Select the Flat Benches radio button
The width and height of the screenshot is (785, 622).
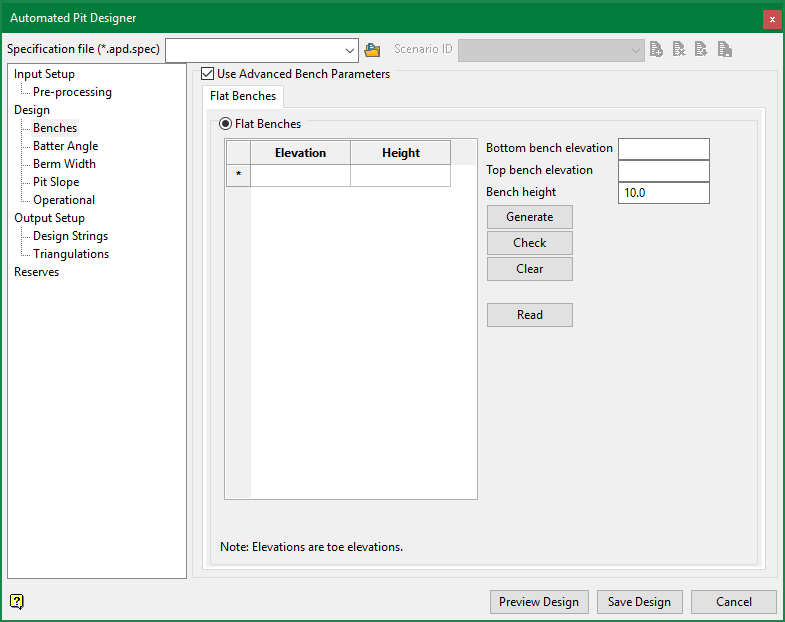coord(225,124)
